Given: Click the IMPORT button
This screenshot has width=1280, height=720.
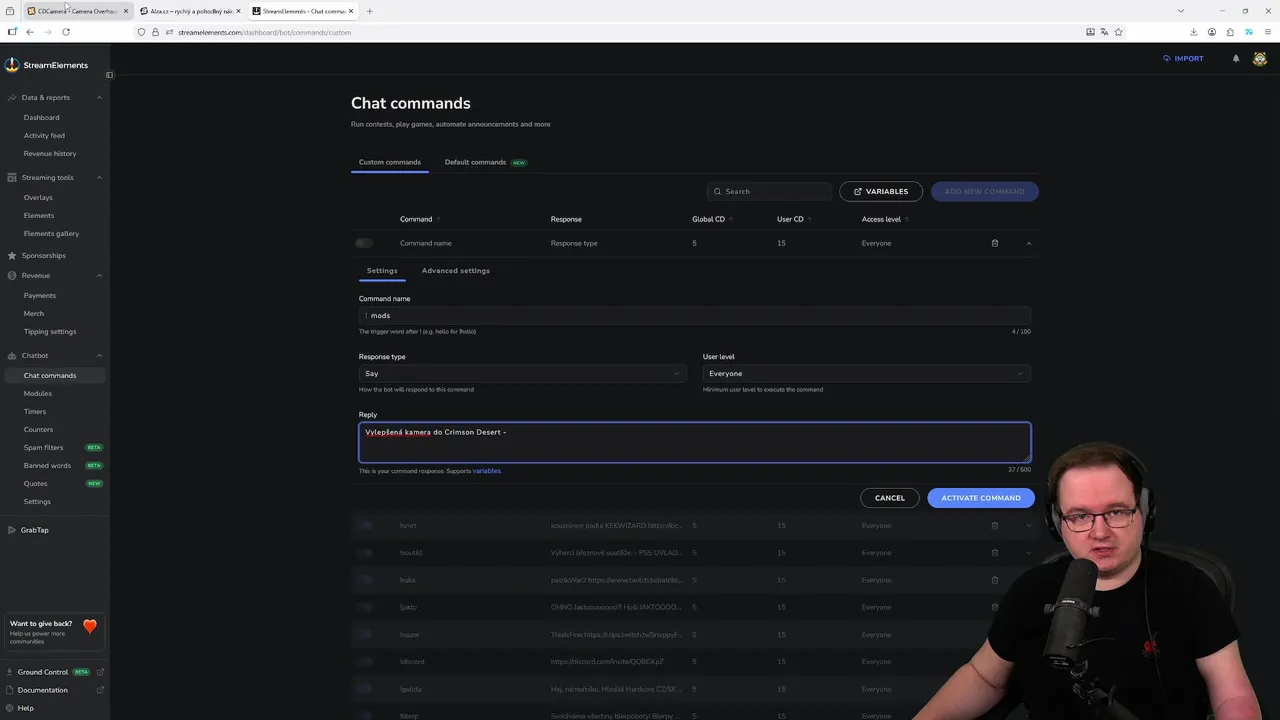Looking at the screenshot, I should click(1183, 58).
